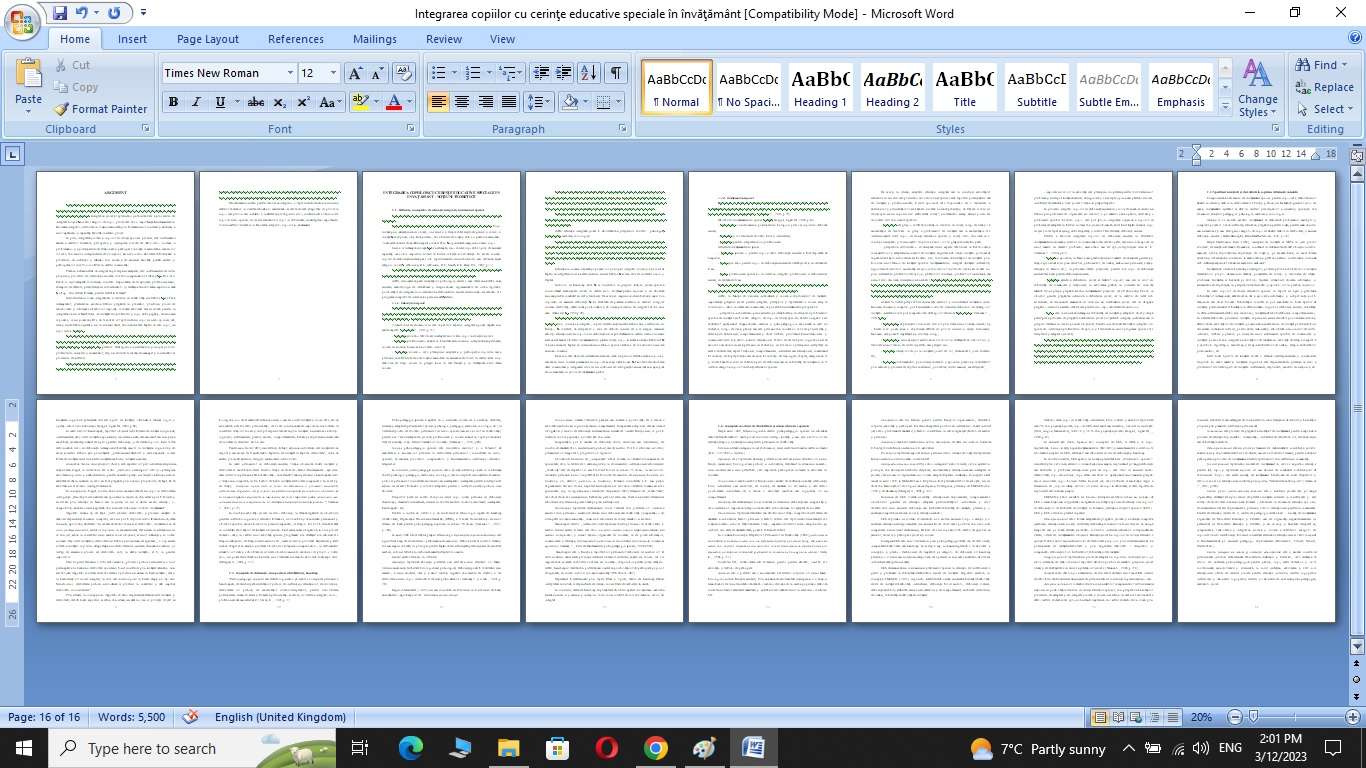The image size is (1366, 768).
Task: Redo the last action
Action: [114, 13]
